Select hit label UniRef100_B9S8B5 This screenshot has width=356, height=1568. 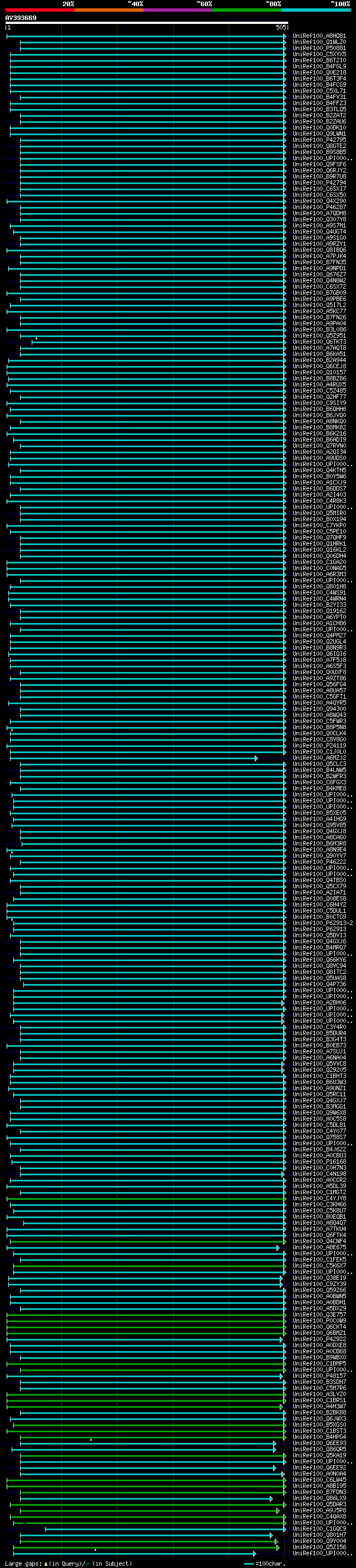click(319, 152)
